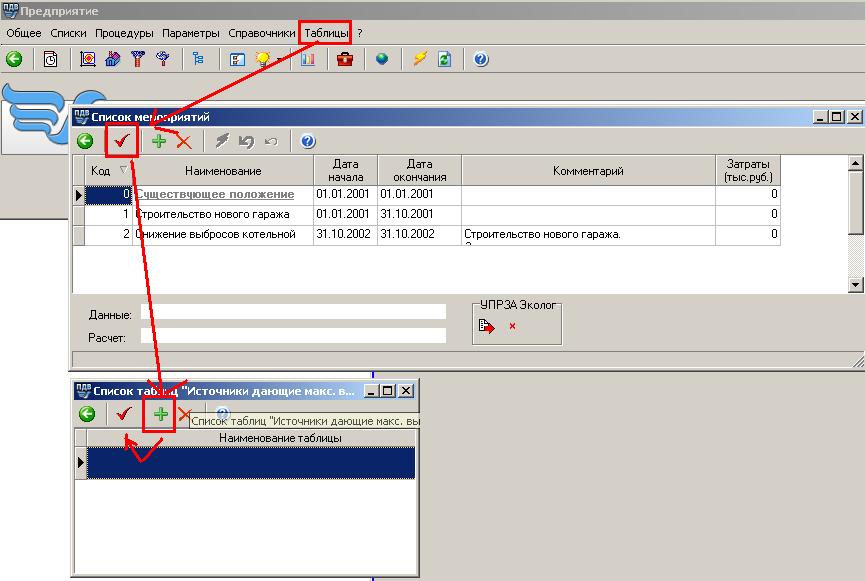Click the Наименование column header
Viewport: 865px width, 581px height.
pos(222,171)
